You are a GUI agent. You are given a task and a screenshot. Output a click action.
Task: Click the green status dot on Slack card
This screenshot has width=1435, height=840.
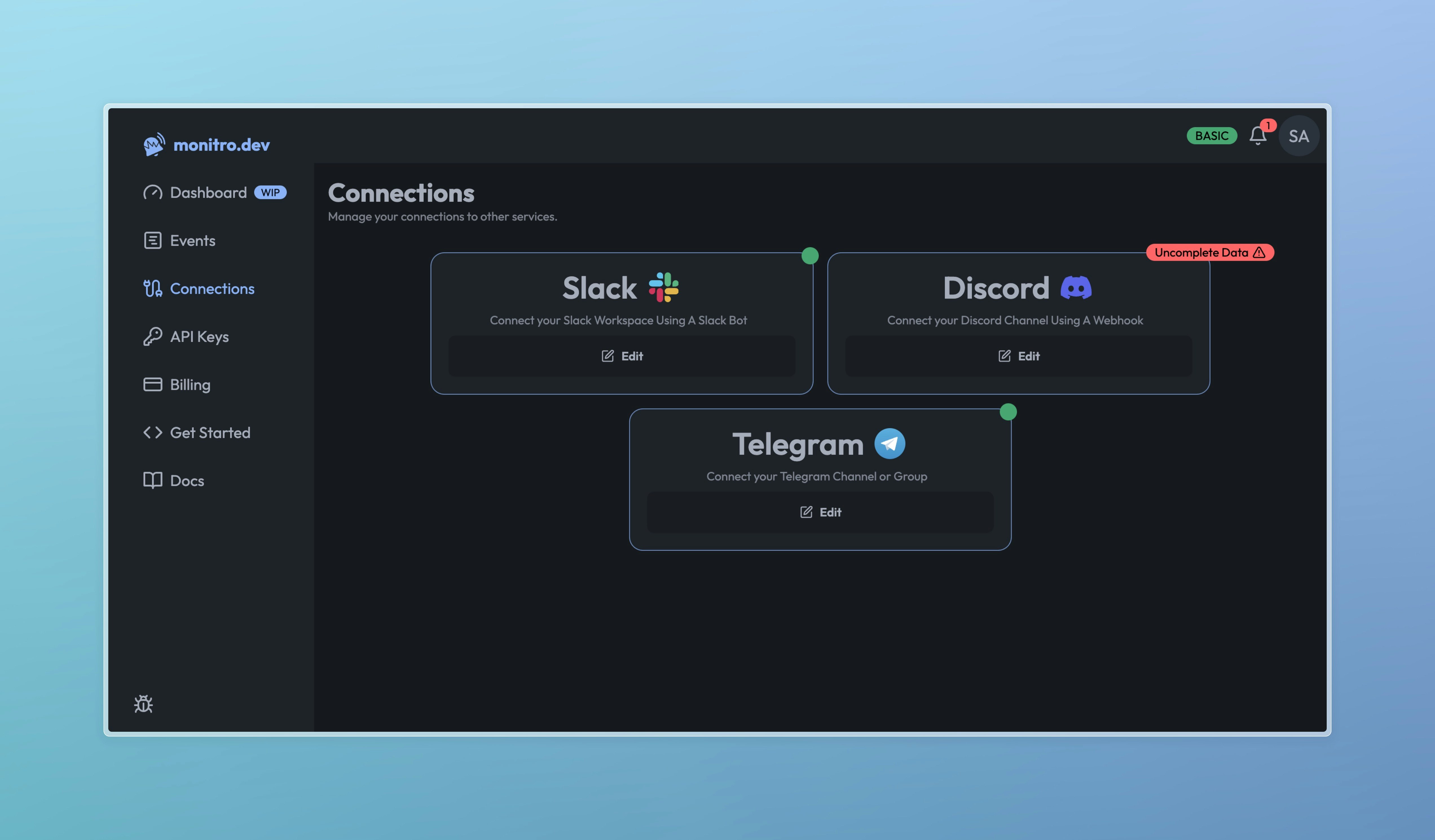810,256
